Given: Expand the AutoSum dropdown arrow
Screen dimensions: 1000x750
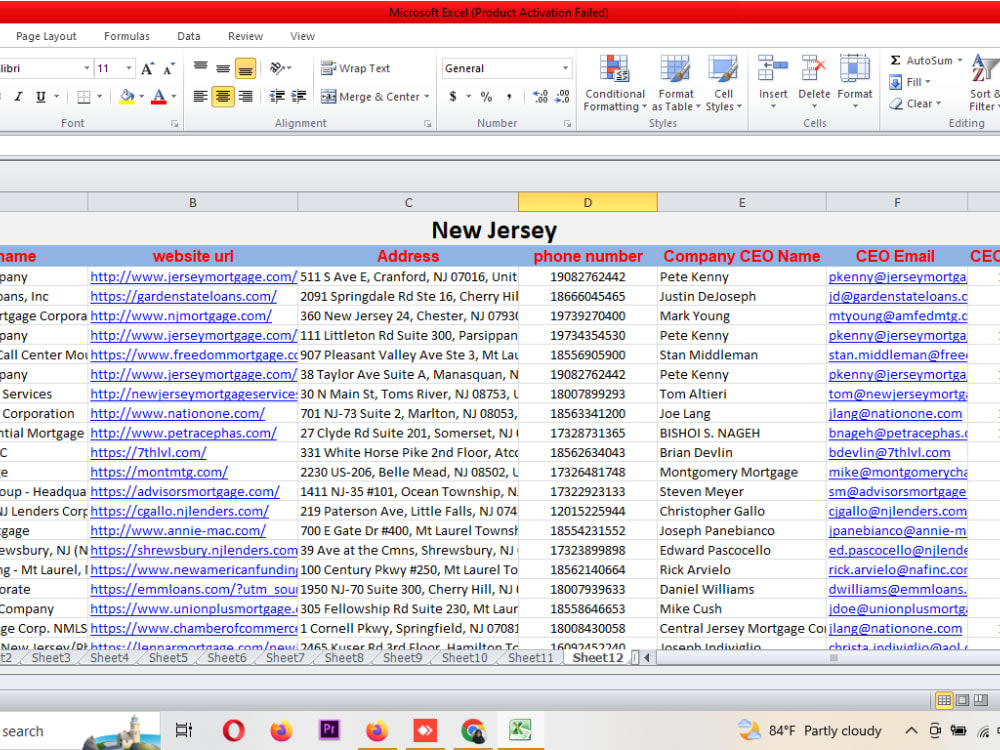Looking at the screenshot, I should [959, 61].
